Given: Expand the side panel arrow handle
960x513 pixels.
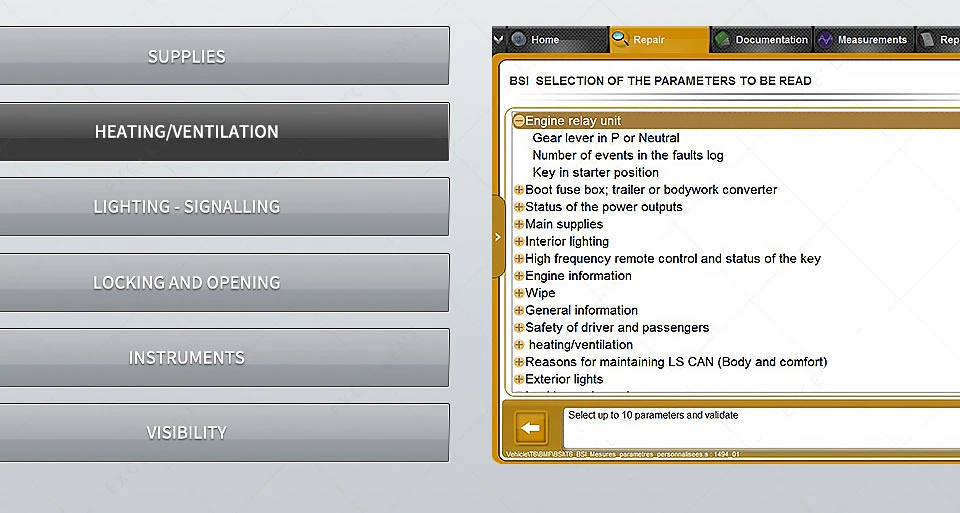Looking at the screenshot, I should tap(498, 237).
